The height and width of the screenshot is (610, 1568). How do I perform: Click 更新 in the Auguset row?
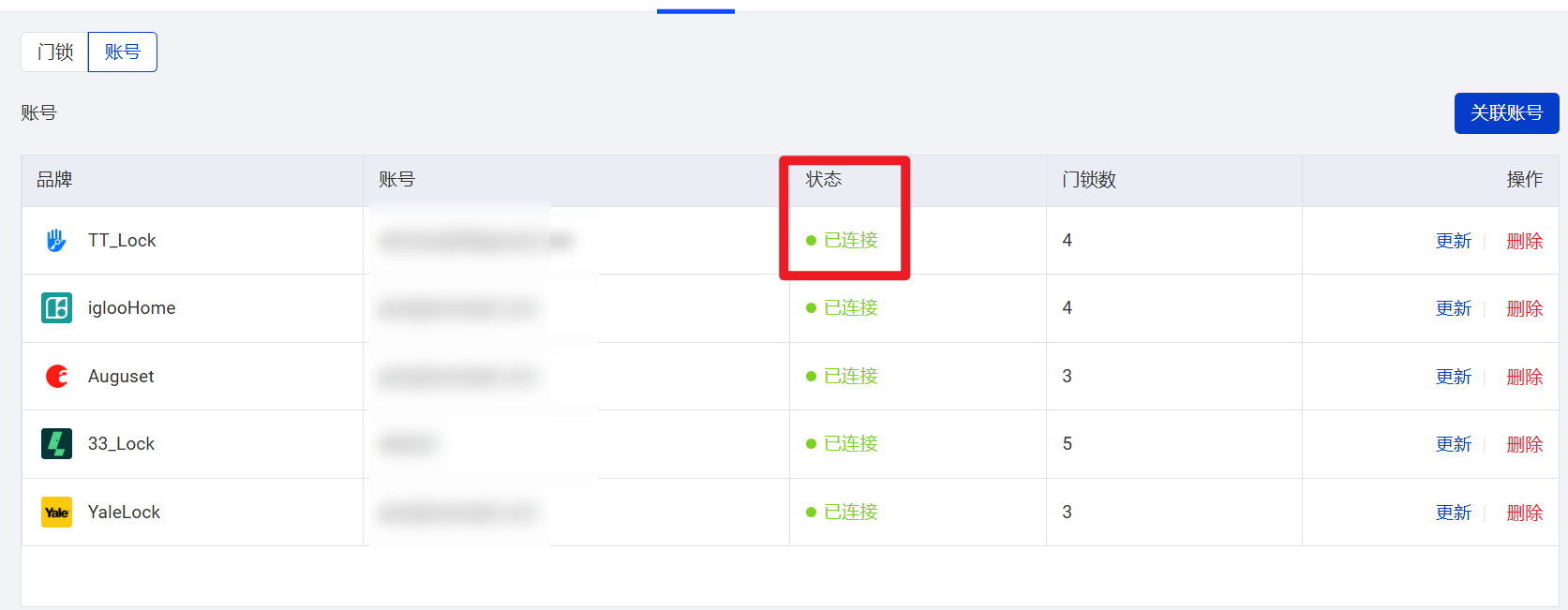click(x=1454, y=377)
